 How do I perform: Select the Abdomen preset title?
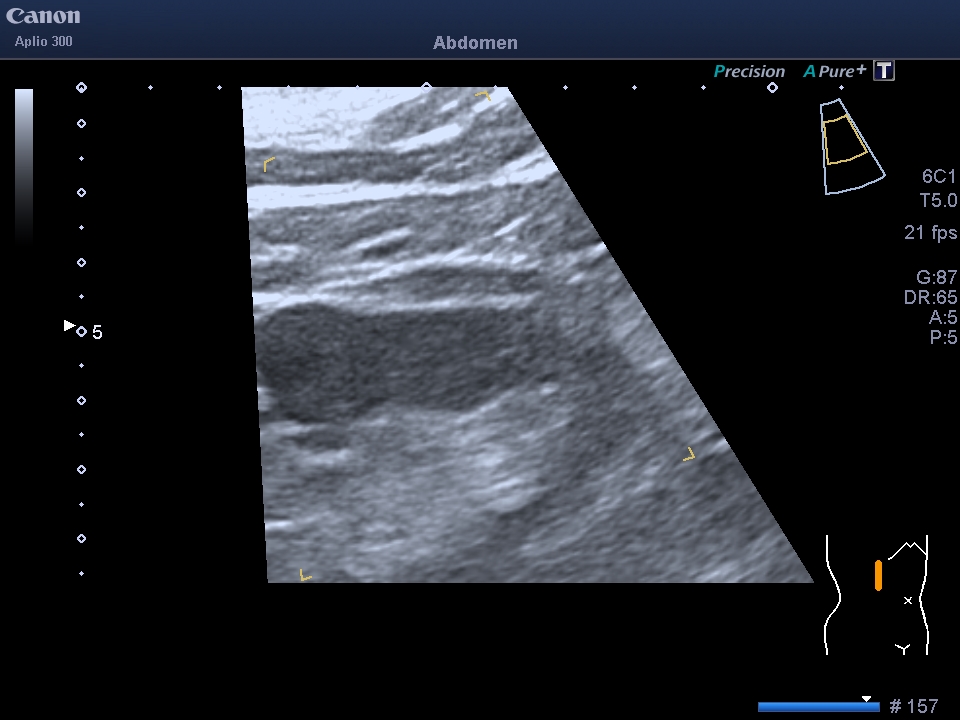[x=475, y=43]
